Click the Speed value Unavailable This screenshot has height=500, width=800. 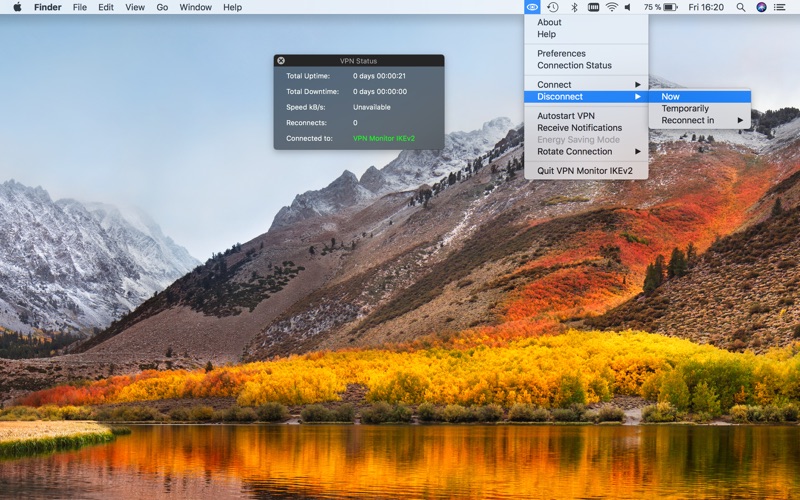[x=371, y=107]
